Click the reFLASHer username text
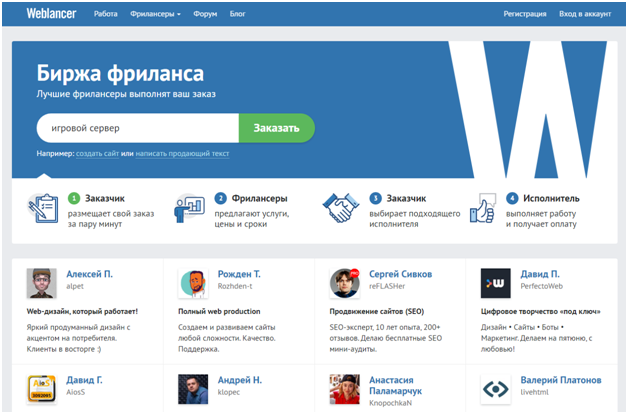The image size is (628, 414). pos(387,286)
